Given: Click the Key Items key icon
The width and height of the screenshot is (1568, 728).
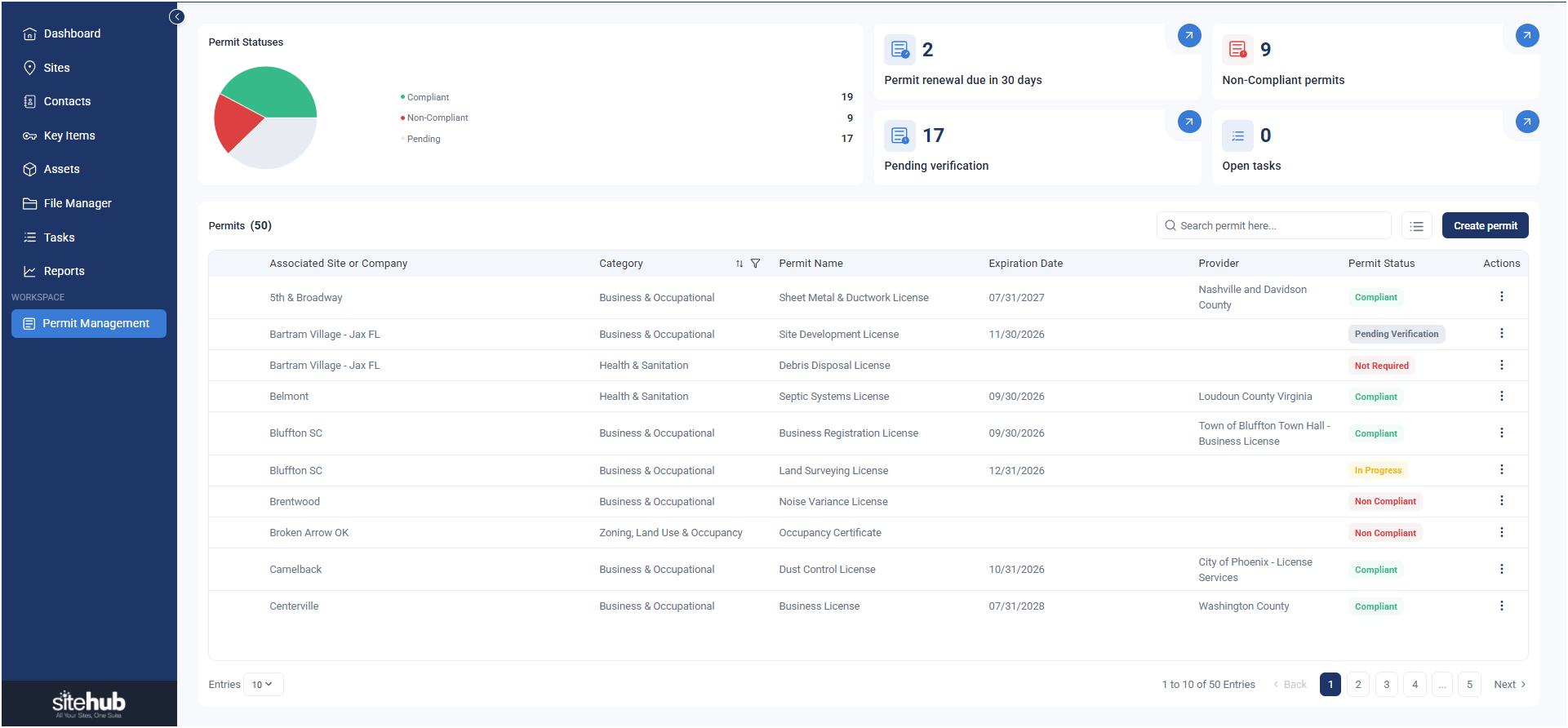Looking at the screenshot, I should 29,135.
